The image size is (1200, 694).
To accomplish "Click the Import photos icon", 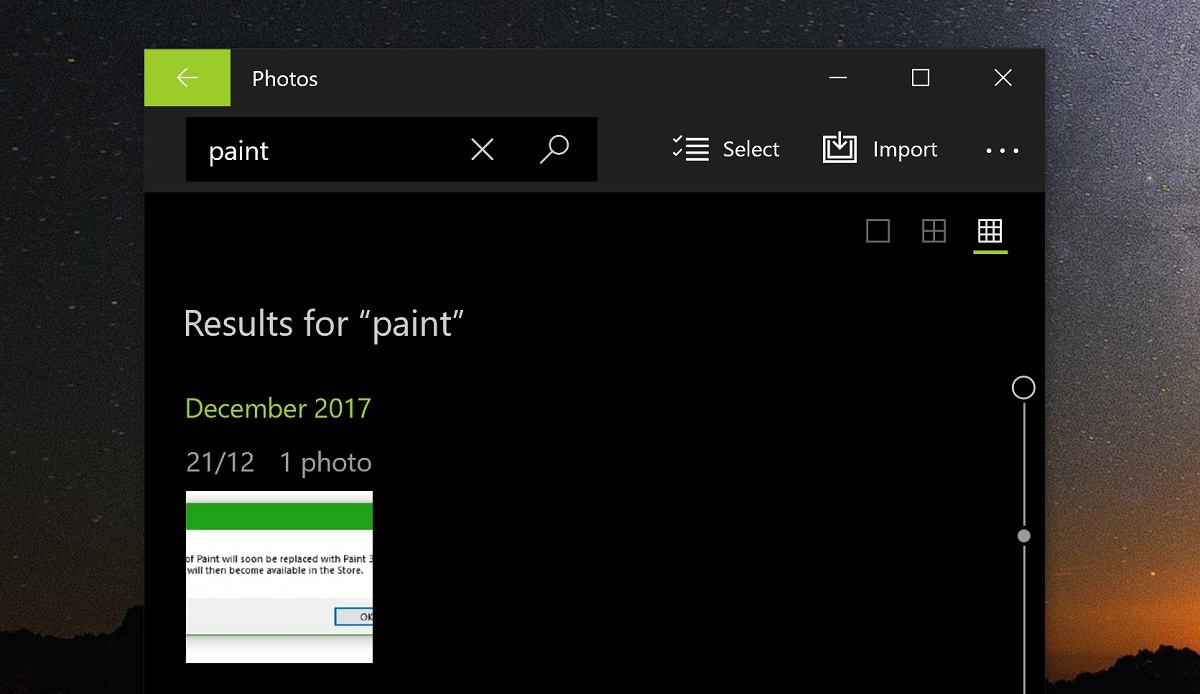I will 839,148.
